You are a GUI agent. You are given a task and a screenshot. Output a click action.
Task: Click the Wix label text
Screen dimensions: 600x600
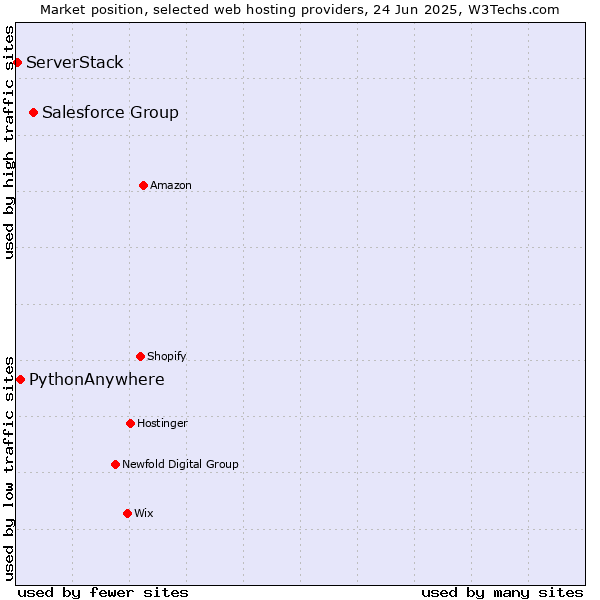[143, 513]
